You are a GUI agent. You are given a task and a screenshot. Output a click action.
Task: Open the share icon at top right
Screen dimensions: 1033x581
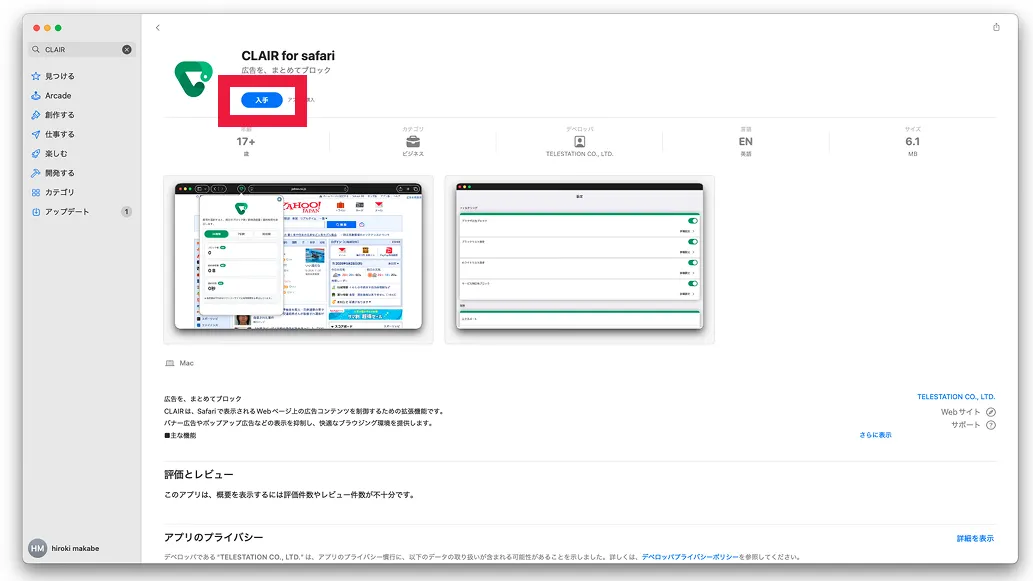pyautogui.click(x=996, y=27)
